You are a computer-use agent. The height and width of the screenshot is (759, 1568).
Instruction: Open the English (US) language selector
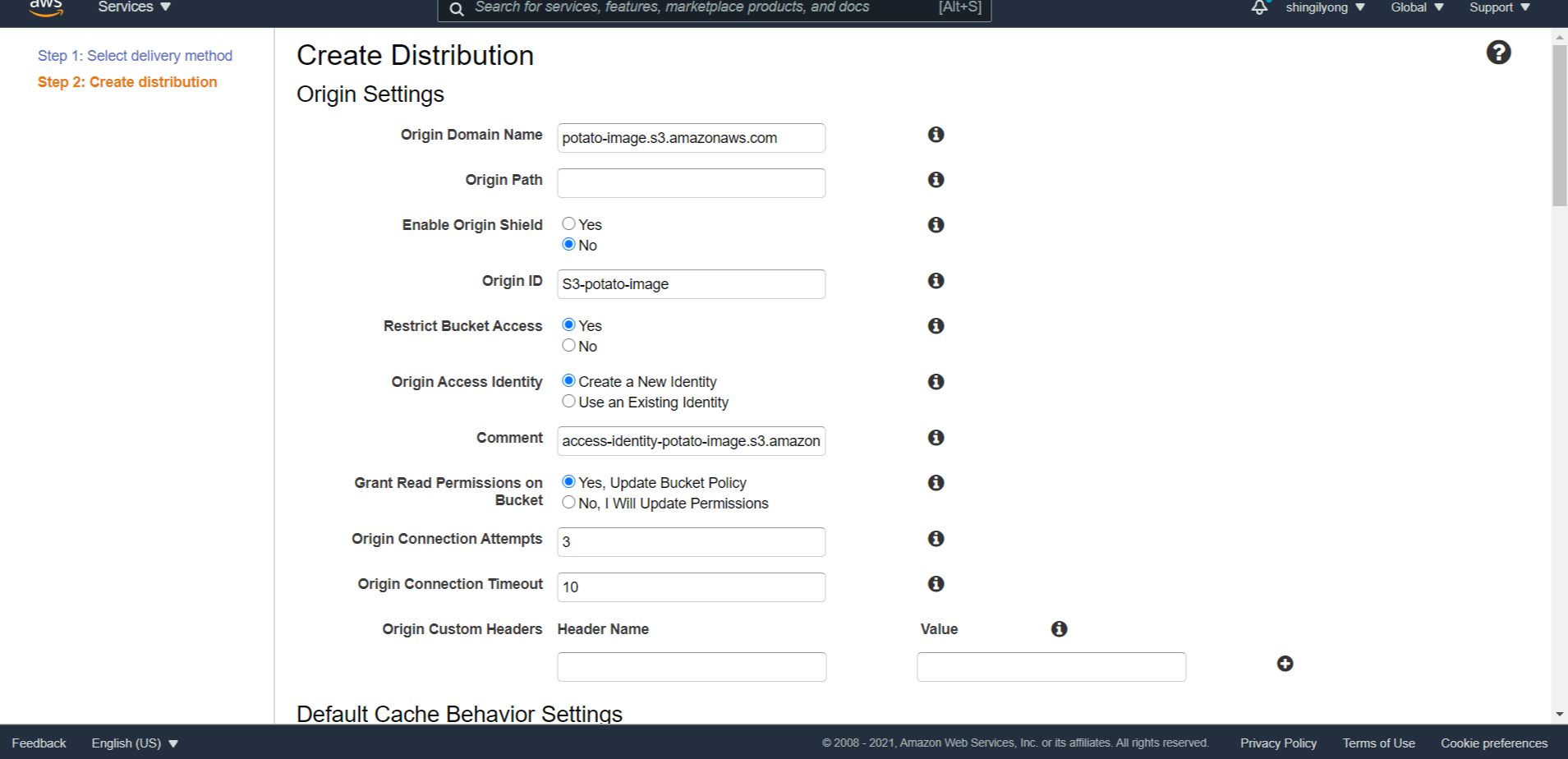(135, 743)
